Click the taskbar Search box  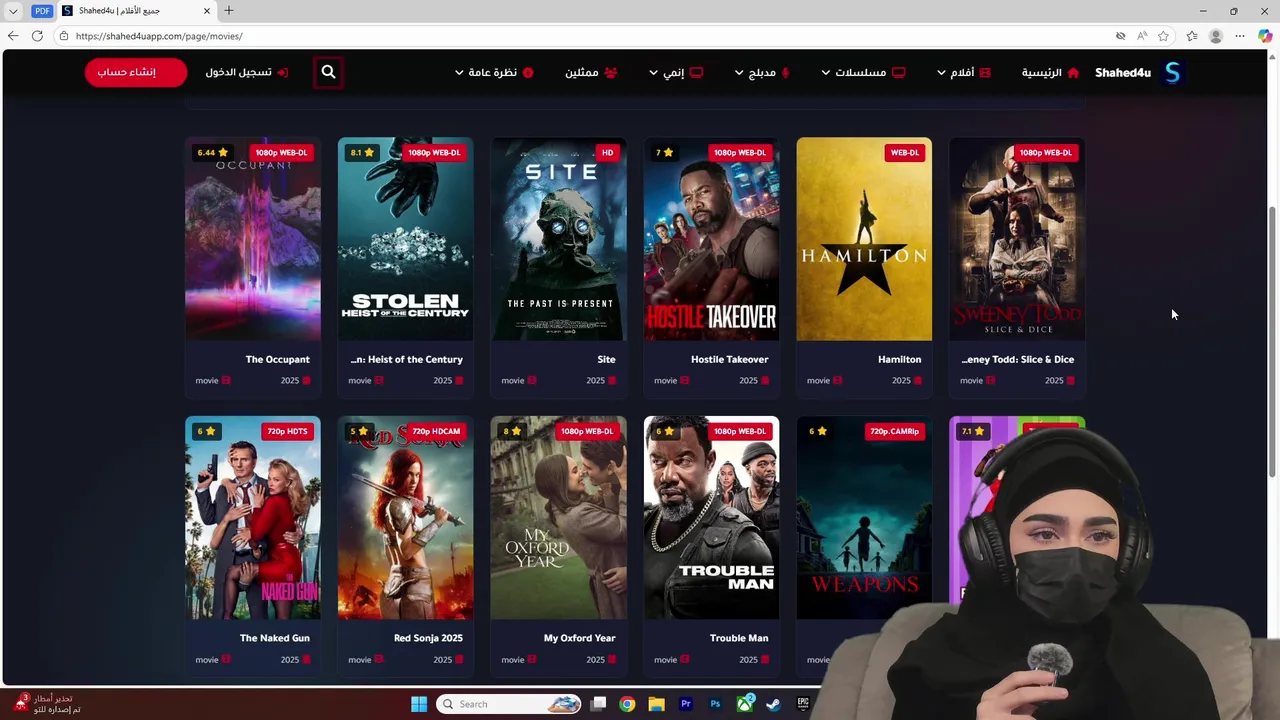[x=509, y=704]
